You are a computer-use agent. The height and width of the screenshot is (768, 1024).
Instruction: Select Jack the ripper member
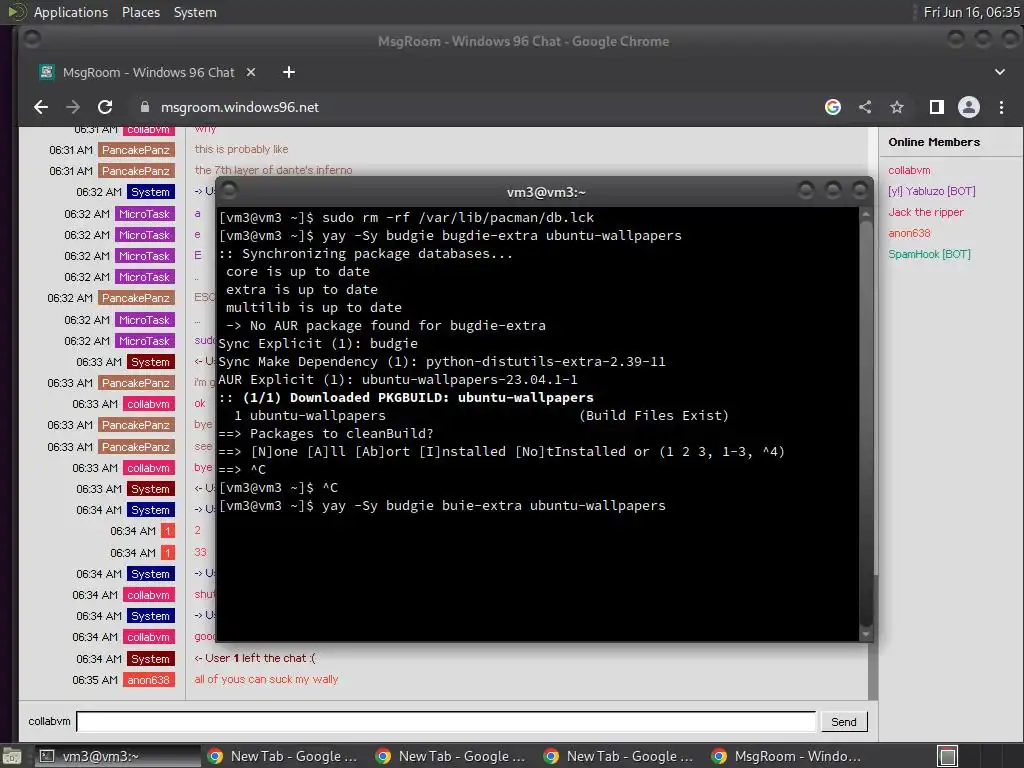pyautogui.click(x=925, y=212)
